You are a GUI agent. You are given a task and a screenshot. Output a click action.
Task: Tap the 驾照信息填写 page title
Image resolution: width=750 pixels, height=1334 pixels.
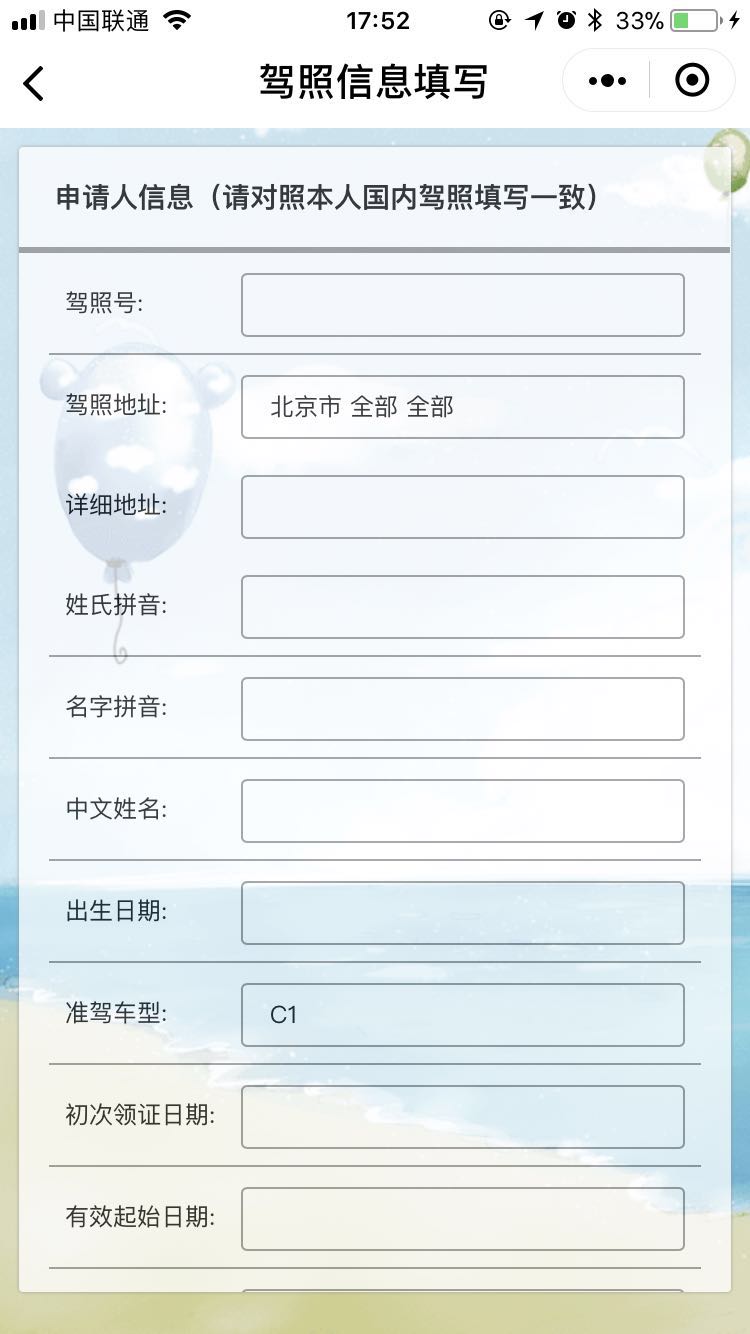pyautogui.click(x=373, y=82)
